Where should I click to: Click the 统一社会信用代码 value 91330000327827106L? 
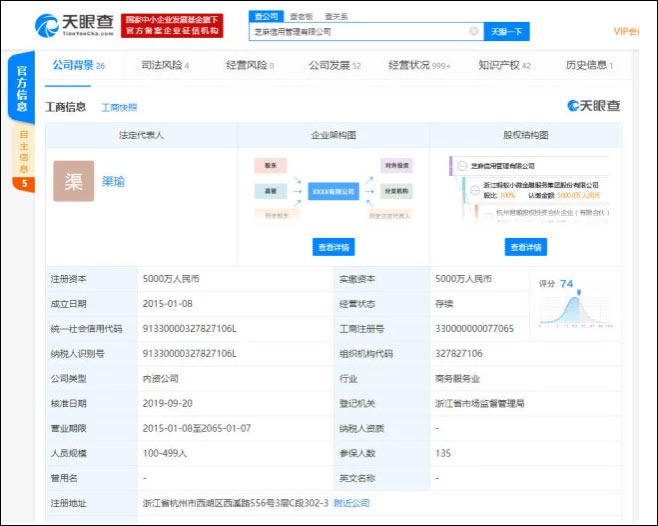(x=190, y=328)
